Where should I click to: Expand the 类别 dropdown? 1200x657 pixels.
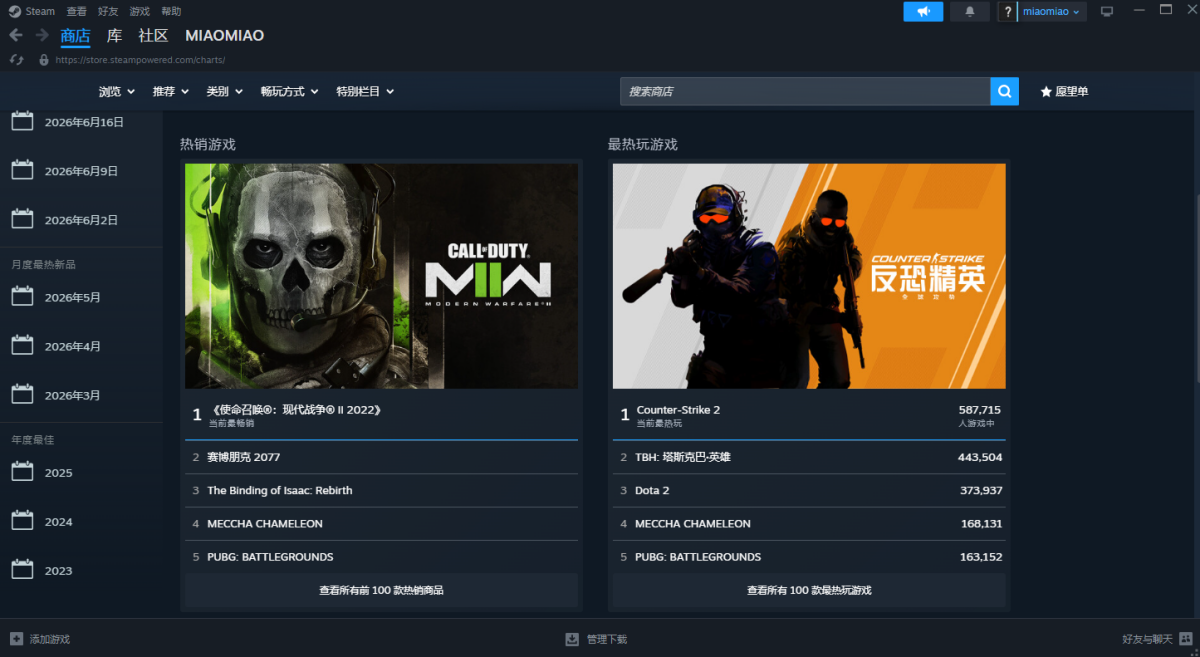[x=225, y=91]
